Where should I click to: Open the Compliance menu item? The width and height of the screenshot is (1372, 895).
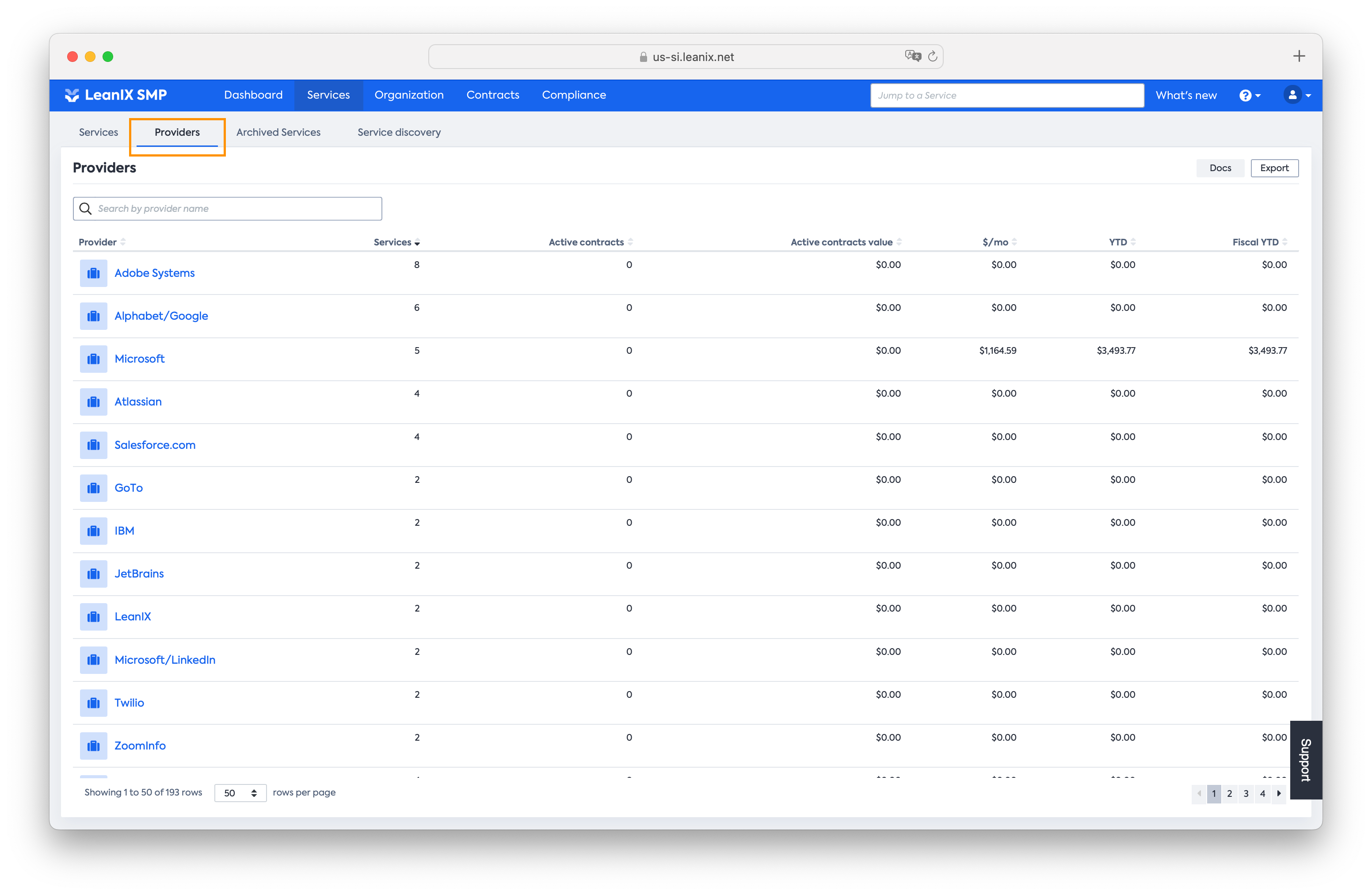click(x=574, y=95)
